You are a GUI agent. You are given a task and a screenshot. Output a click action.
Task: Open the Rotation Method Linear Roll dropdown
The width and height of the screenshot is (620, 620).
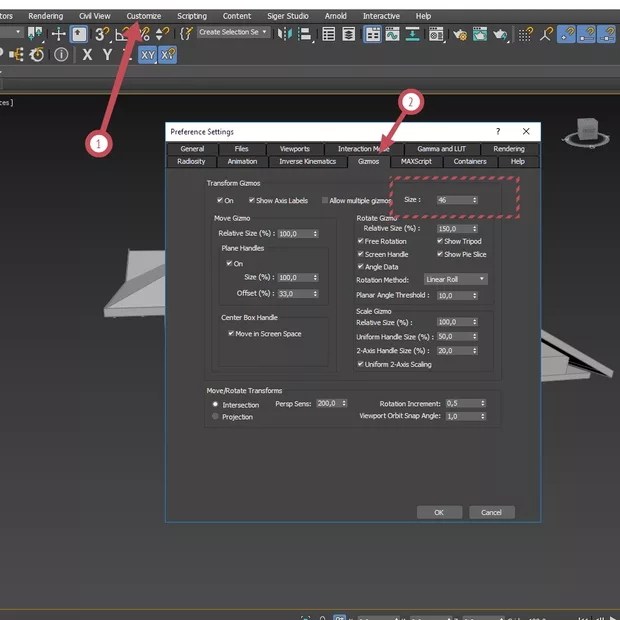[455, 279]
